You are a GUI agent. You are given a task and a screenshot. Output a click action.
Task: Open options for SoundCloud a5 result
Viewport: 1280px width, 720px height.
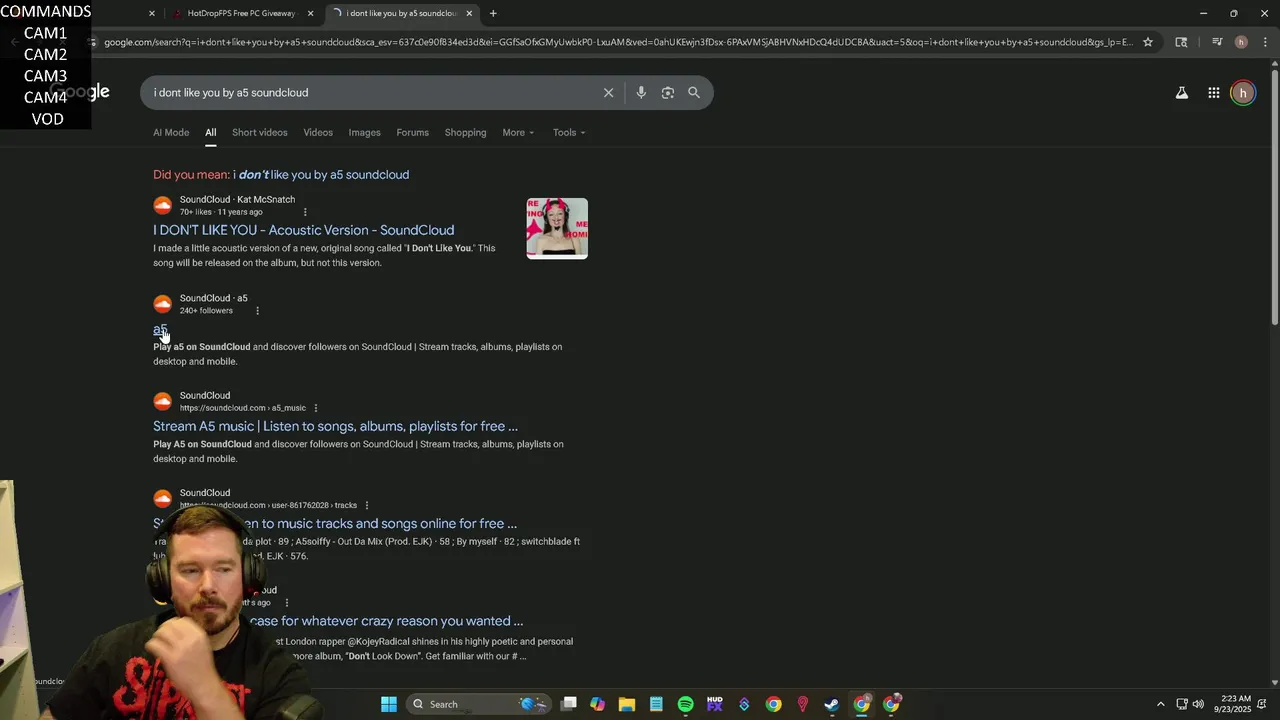257,311
